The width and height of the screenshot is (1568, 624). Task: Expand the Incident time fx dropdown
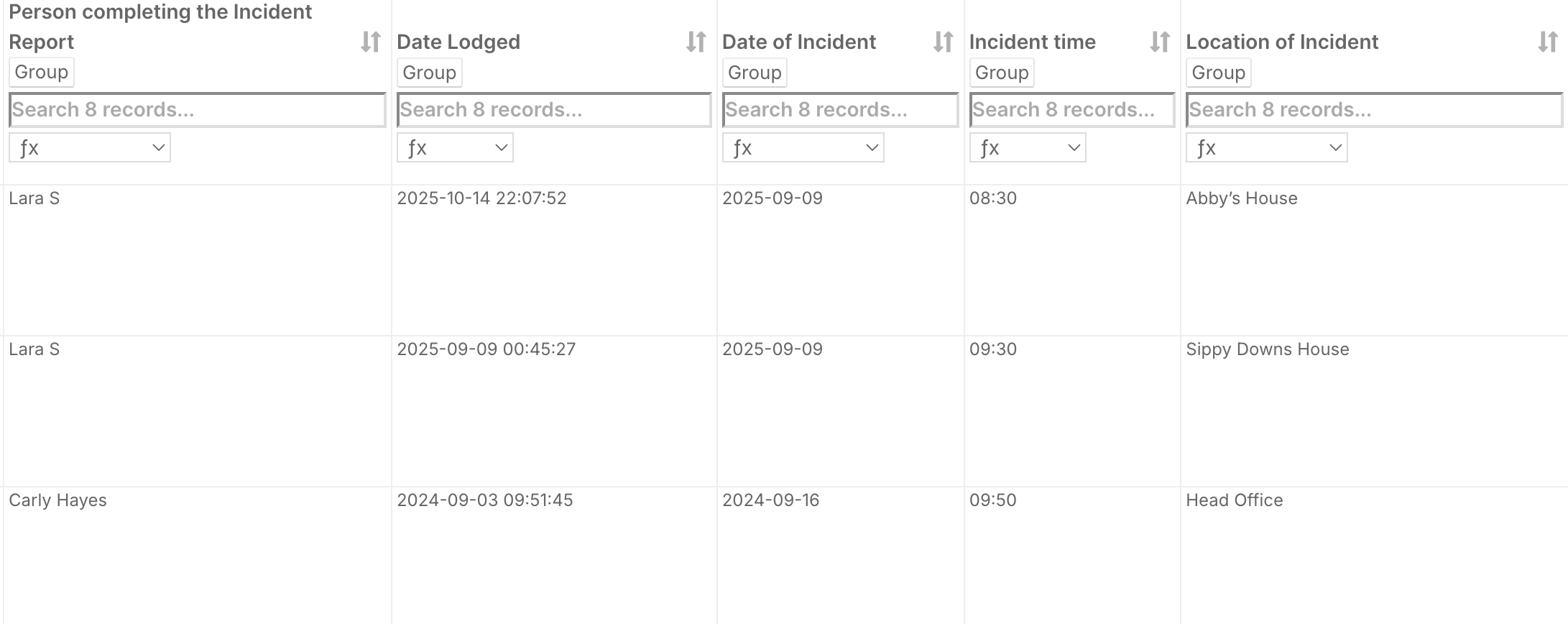tap(1028, 148)
